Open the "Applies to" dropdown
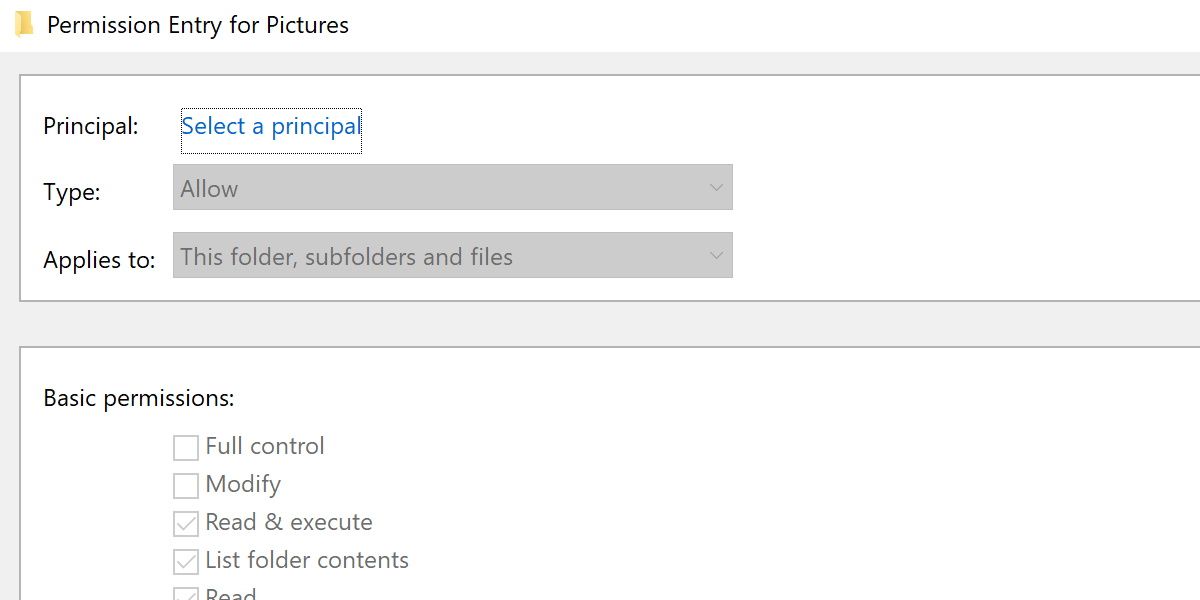Screen dimensions: 1200x600 click(x=450, y=255)
